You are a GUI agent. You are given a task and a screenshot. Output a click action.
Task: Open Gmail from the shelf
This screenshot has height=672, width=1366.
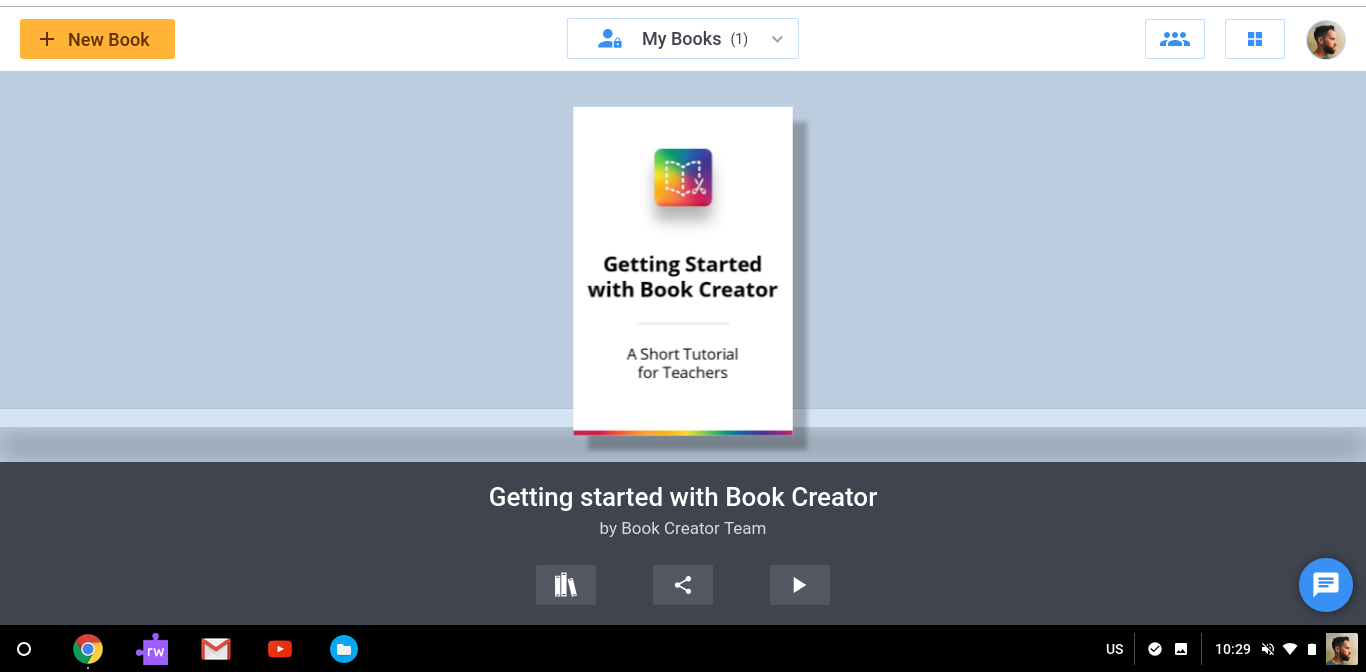tap(216, 649)
